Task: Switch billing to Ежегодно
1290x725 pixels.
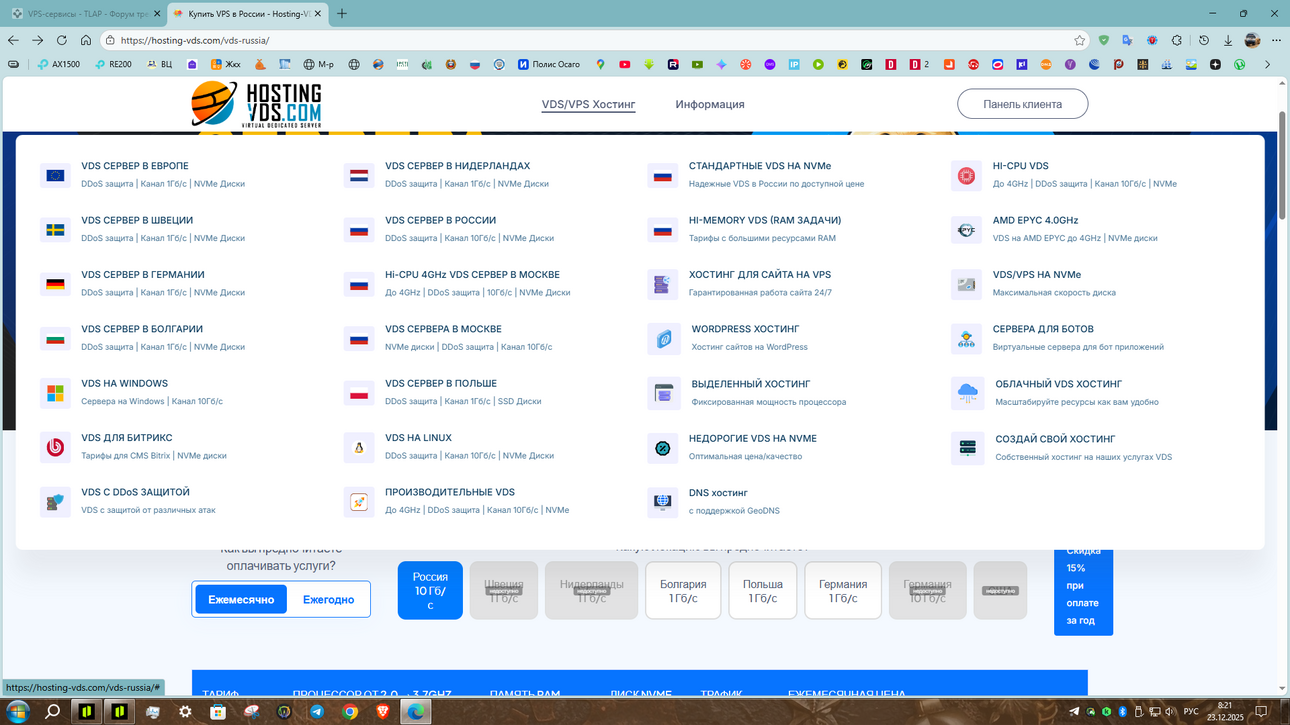Action: point(329,599)
